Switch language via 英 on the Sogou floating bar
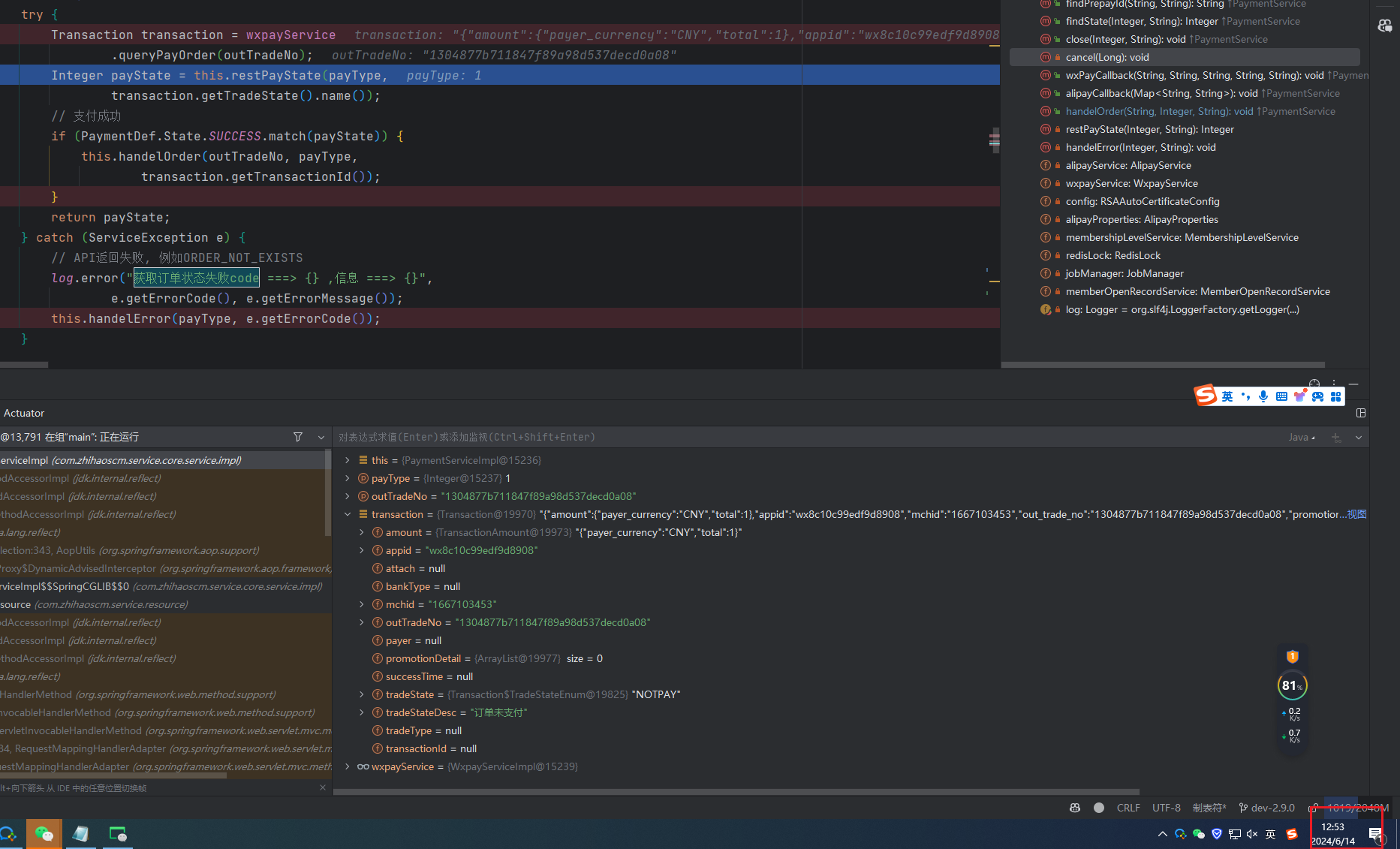The image size is (1400, 849). (1227, 396)
